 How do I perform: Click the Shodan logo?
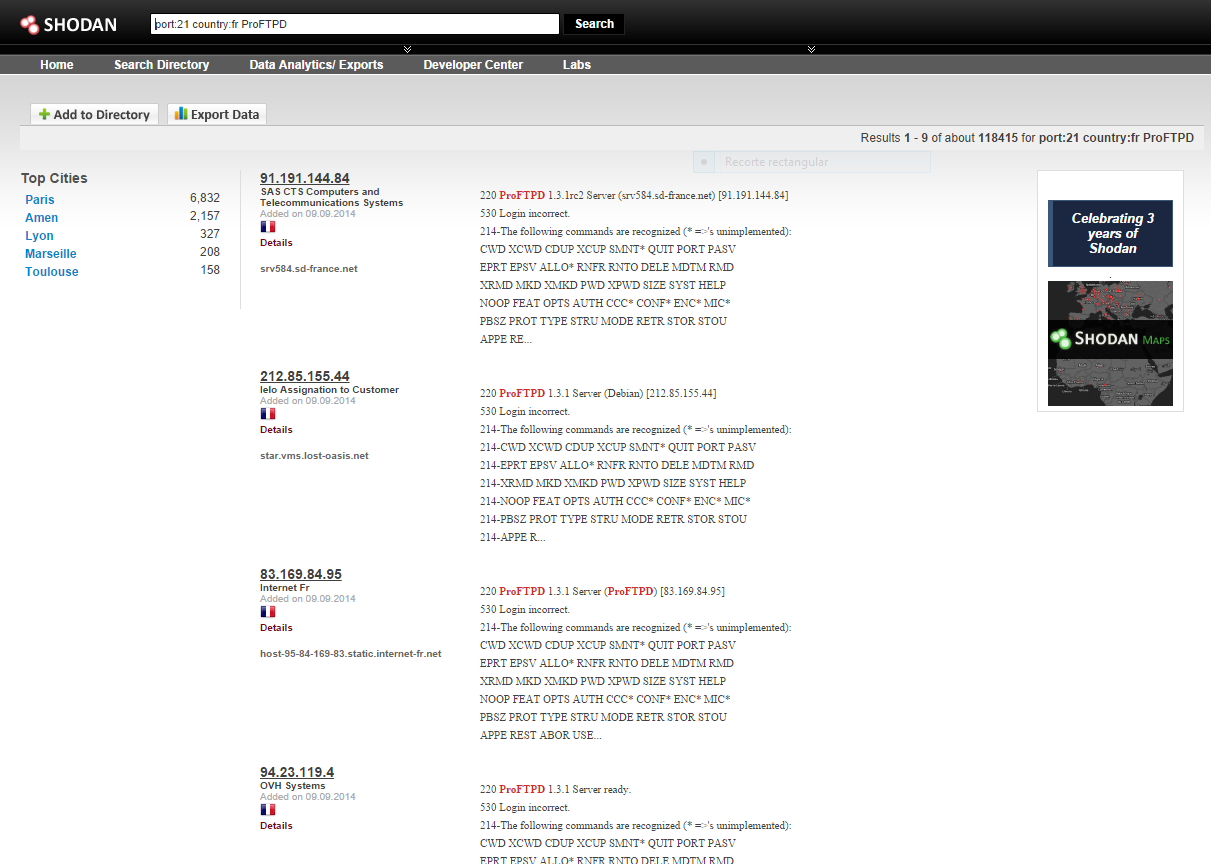69,24
